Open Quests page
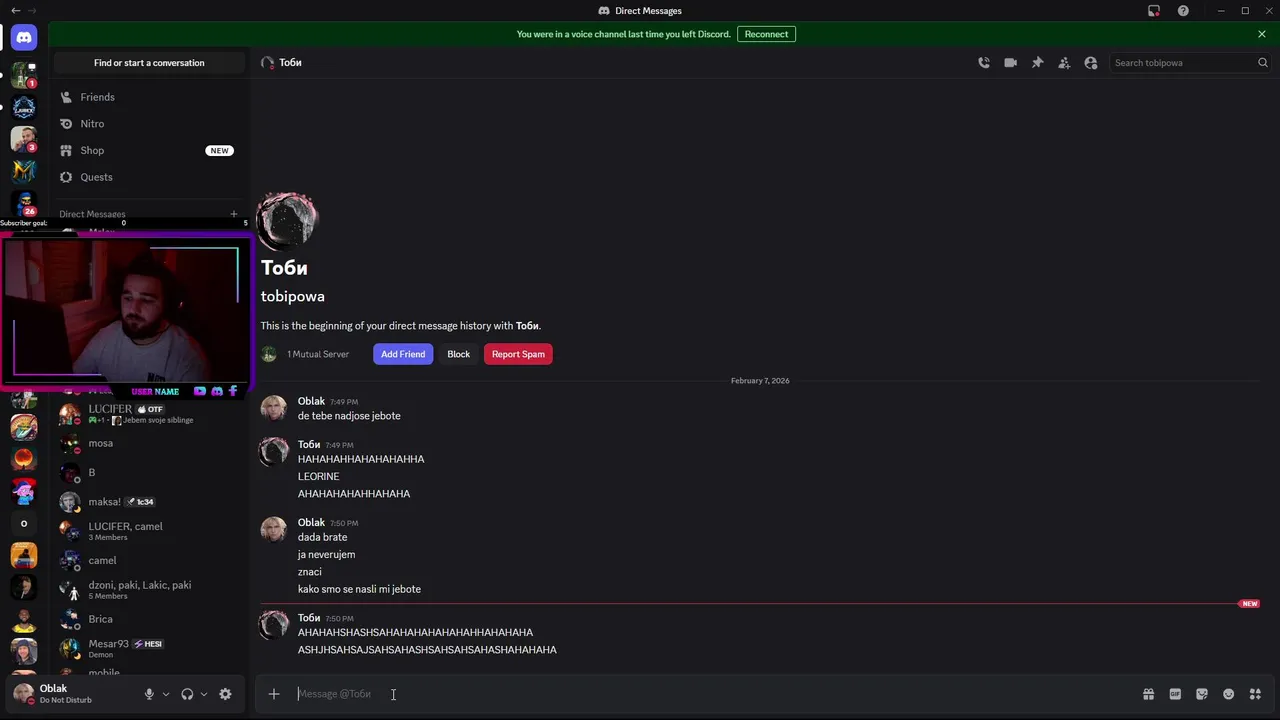1280x720 pixels. tap(149, 177)
